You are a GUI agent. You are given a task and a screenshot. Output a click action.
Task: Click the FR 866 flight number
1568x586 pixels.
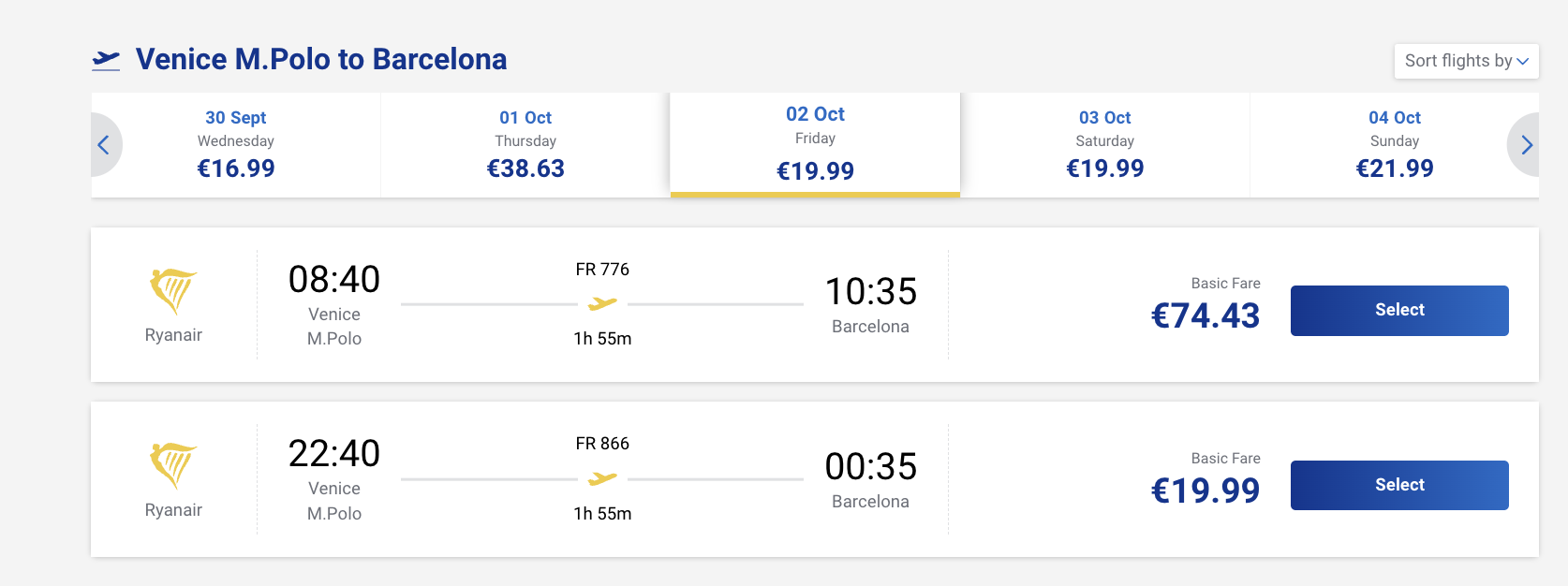tap(602, 444)
